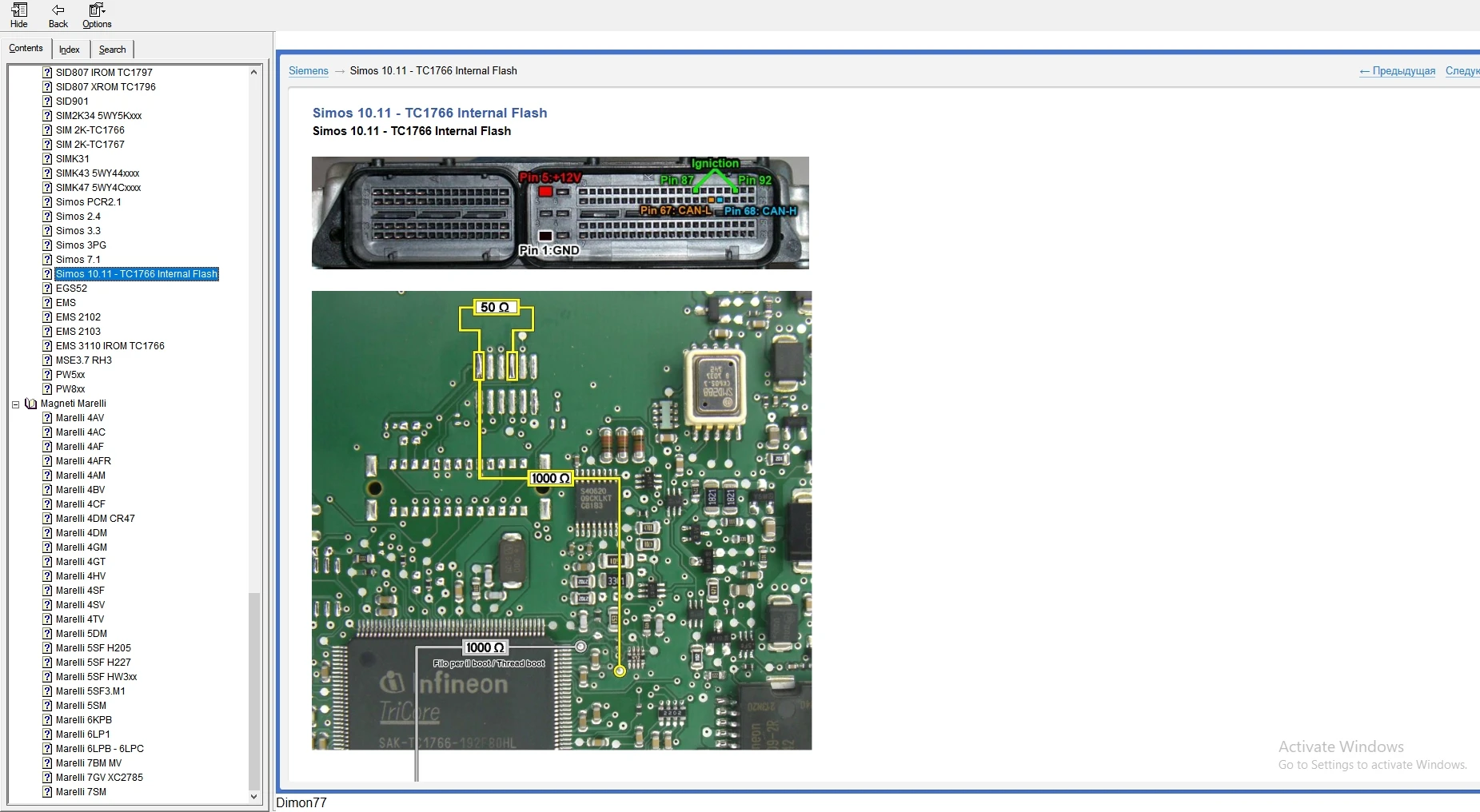Collapse the Magneti Marelli tree node
Screen dimensions: 1480x812
[15, 404]
